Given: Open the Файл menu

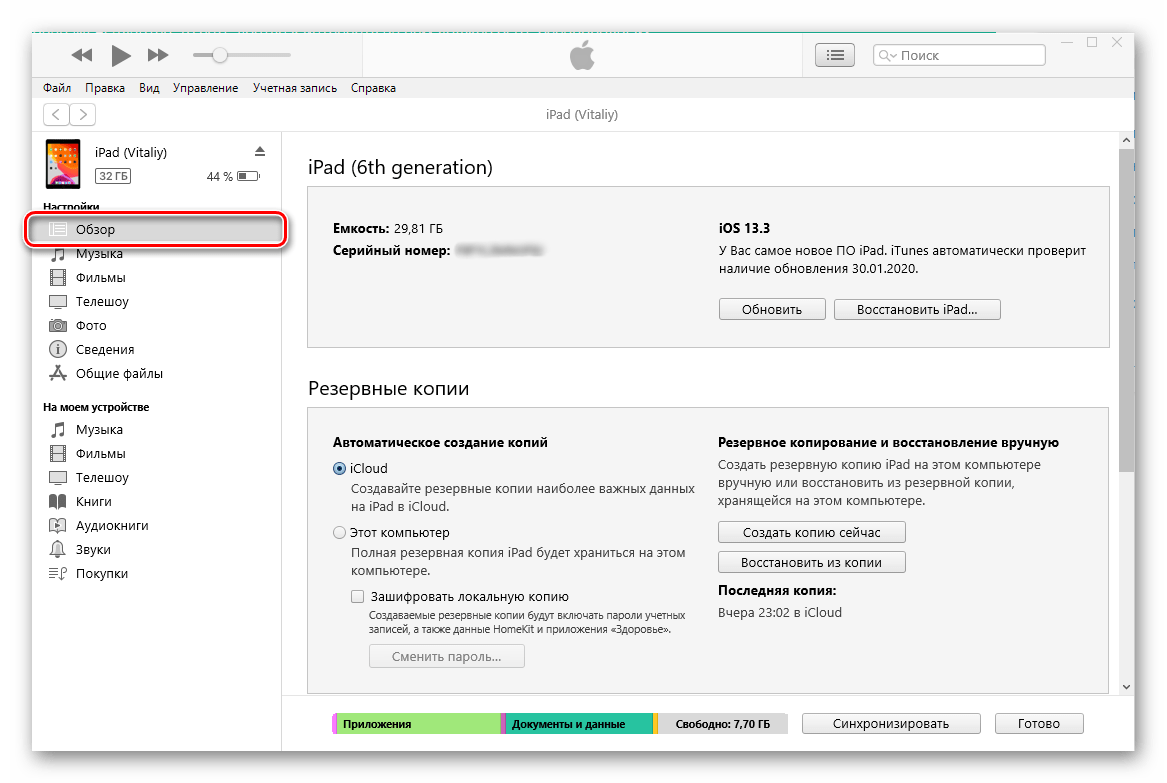Looking at the screenshot, I should pos(57,88).
